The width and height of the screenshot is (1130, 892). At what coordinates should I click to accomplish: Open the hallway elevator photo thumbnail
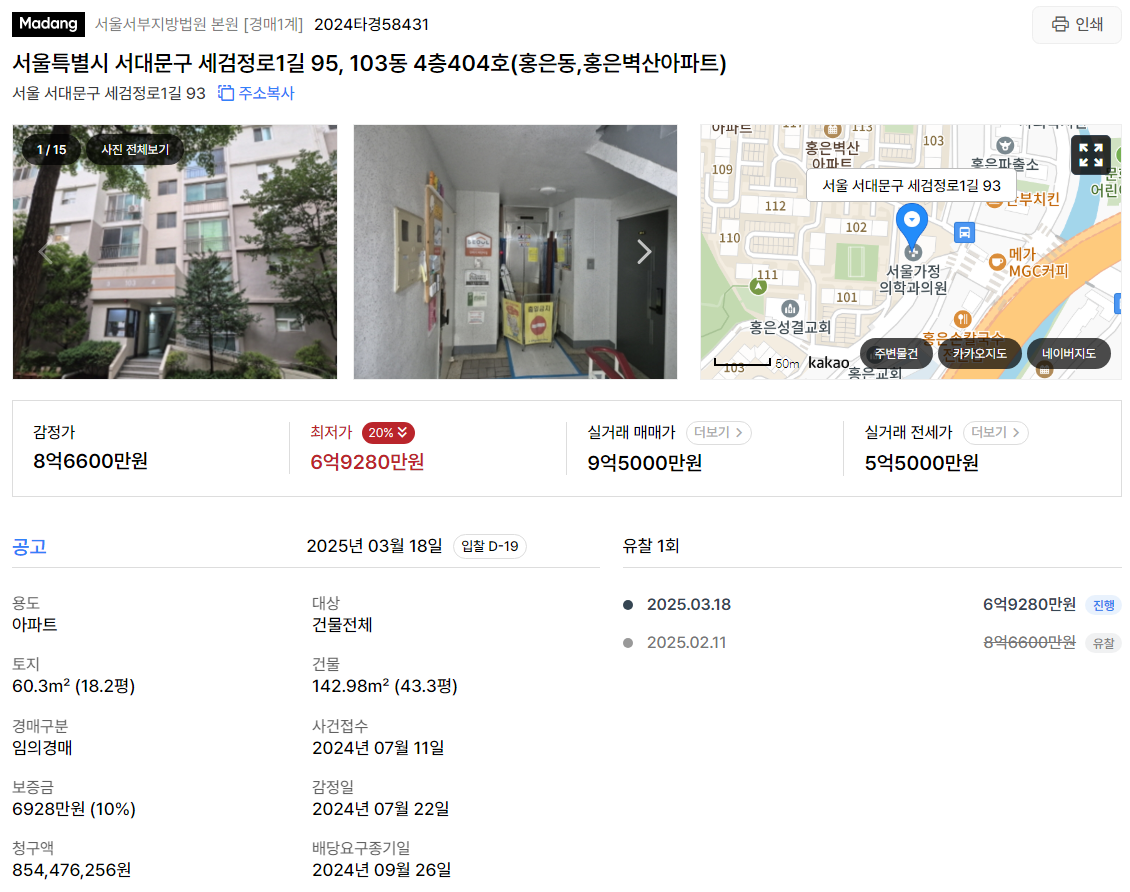tap(515, 251)
